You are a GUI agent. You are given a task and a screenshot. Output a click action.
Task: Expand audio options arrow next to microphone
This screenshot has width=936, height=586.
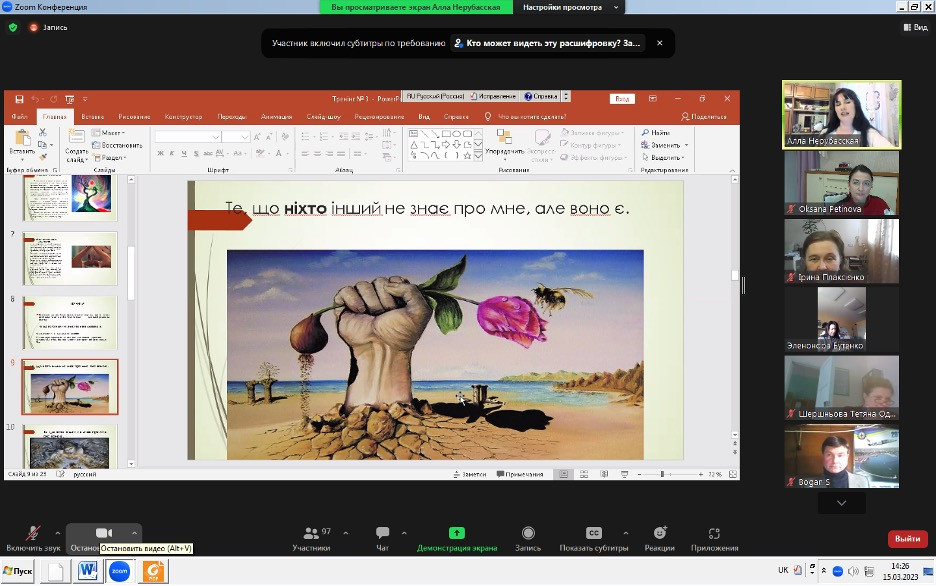[x=57, y=533]
